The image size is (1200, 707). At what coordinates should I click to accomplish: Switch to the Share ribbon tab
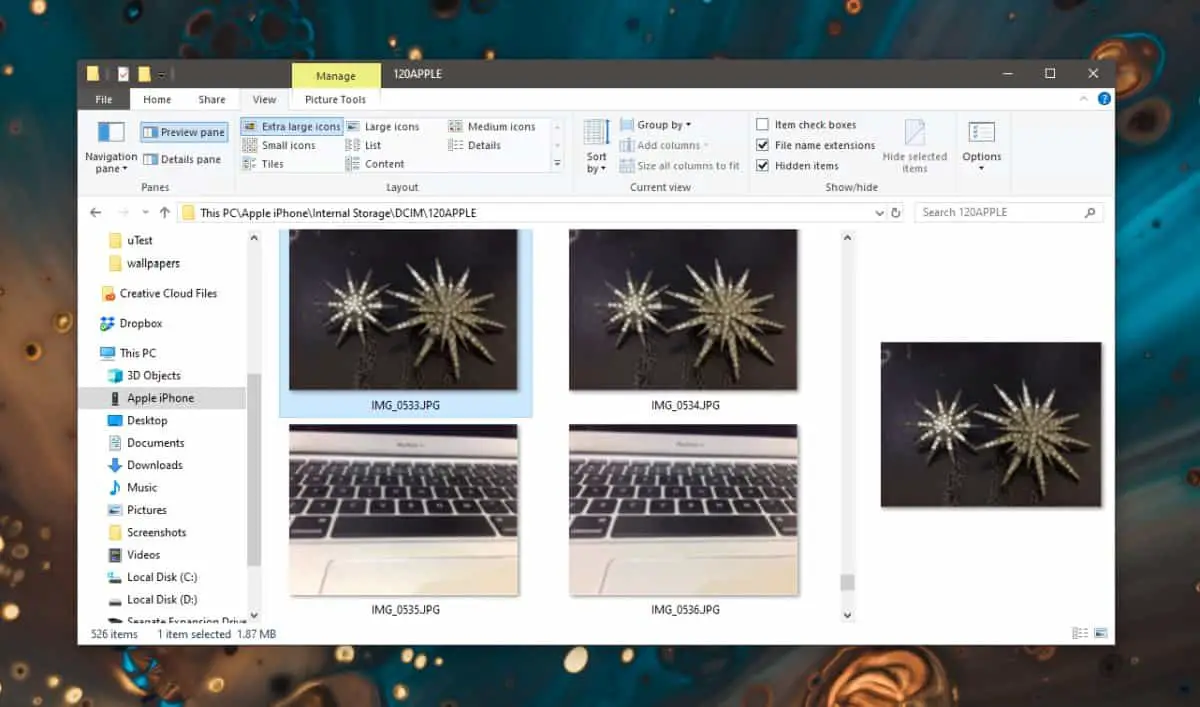(x=212, y=100)
